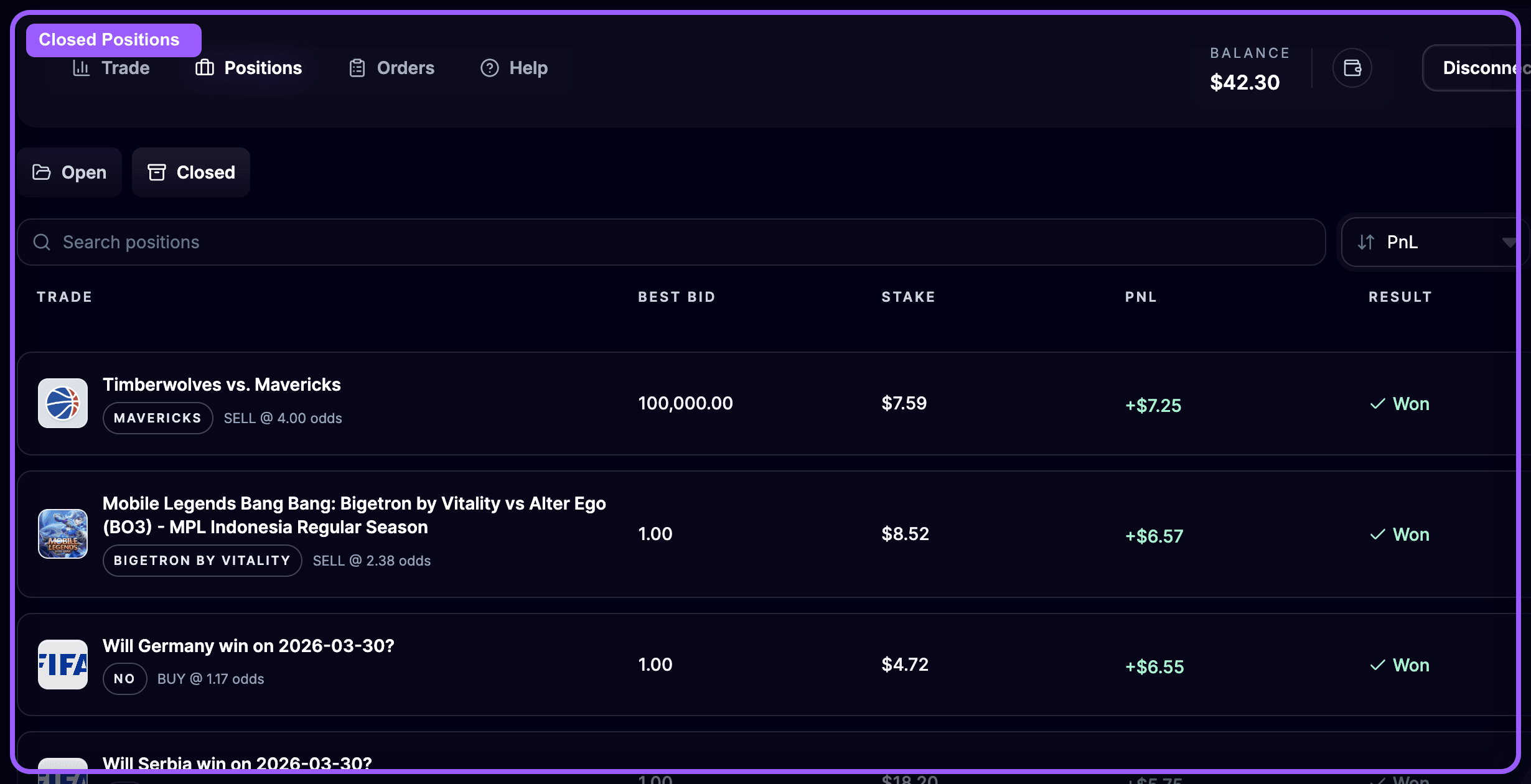This screenshot has height=784, width=1531.
Task: Click the Won checkmark on the Mavericks row
Action: 1378,404
